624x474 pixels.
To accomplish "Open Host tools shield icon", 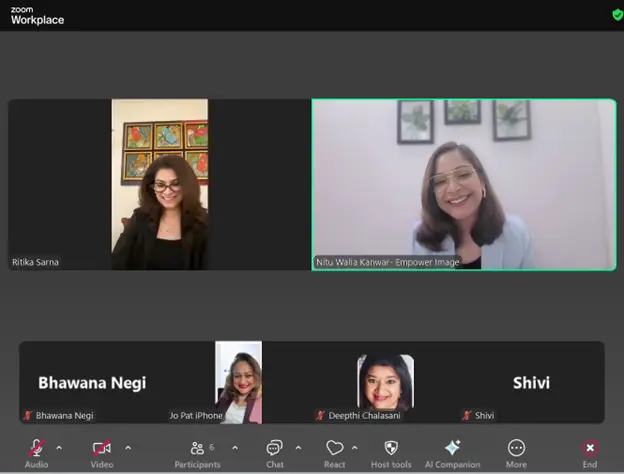I will pyautogui.click(x=391, y=449).
